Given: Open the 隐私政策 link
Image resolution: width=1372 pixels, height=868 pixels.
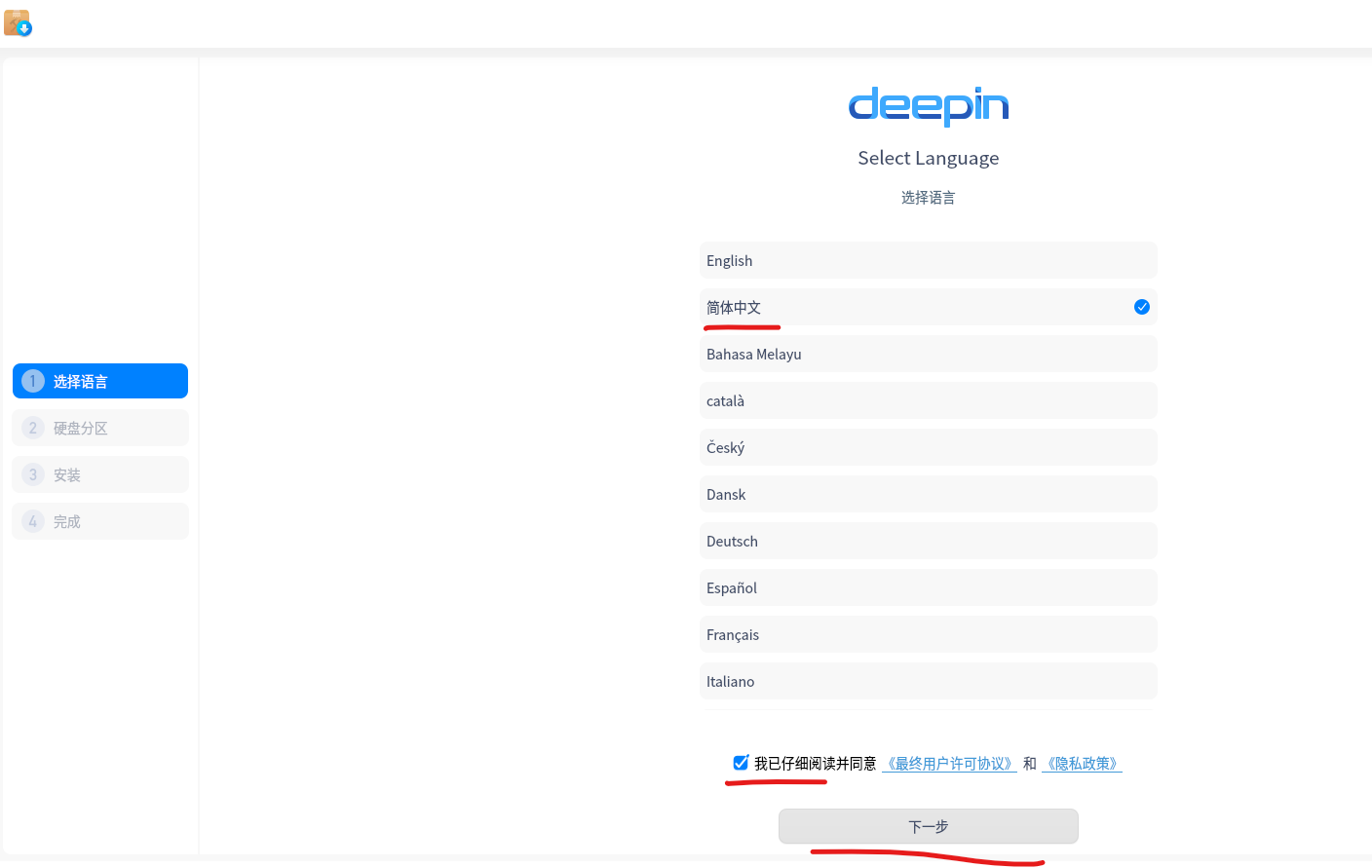Looking at the screenshot, I should (1082, 764).
